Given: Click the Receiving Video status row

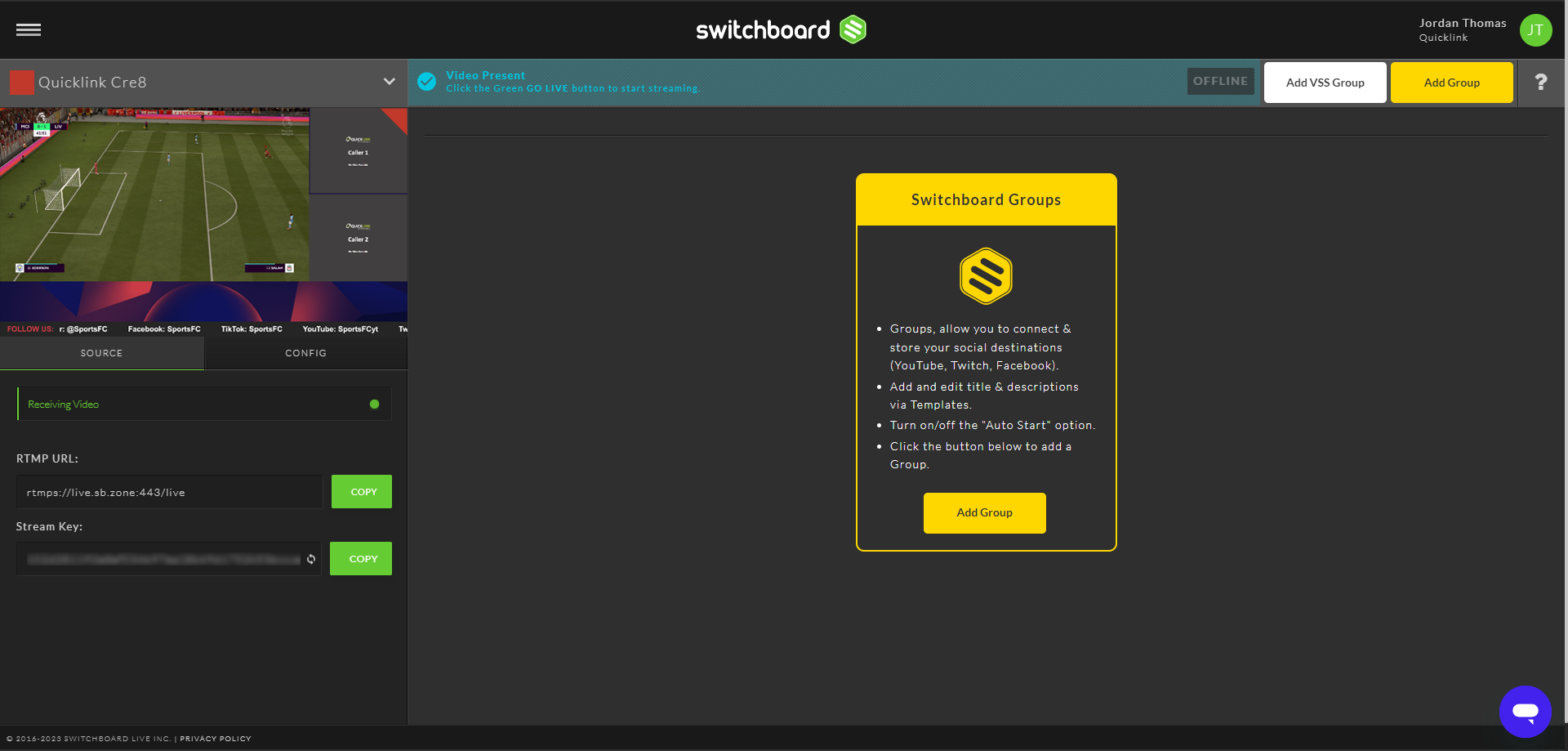Looking at the screenshot, I should pos(204,404).
